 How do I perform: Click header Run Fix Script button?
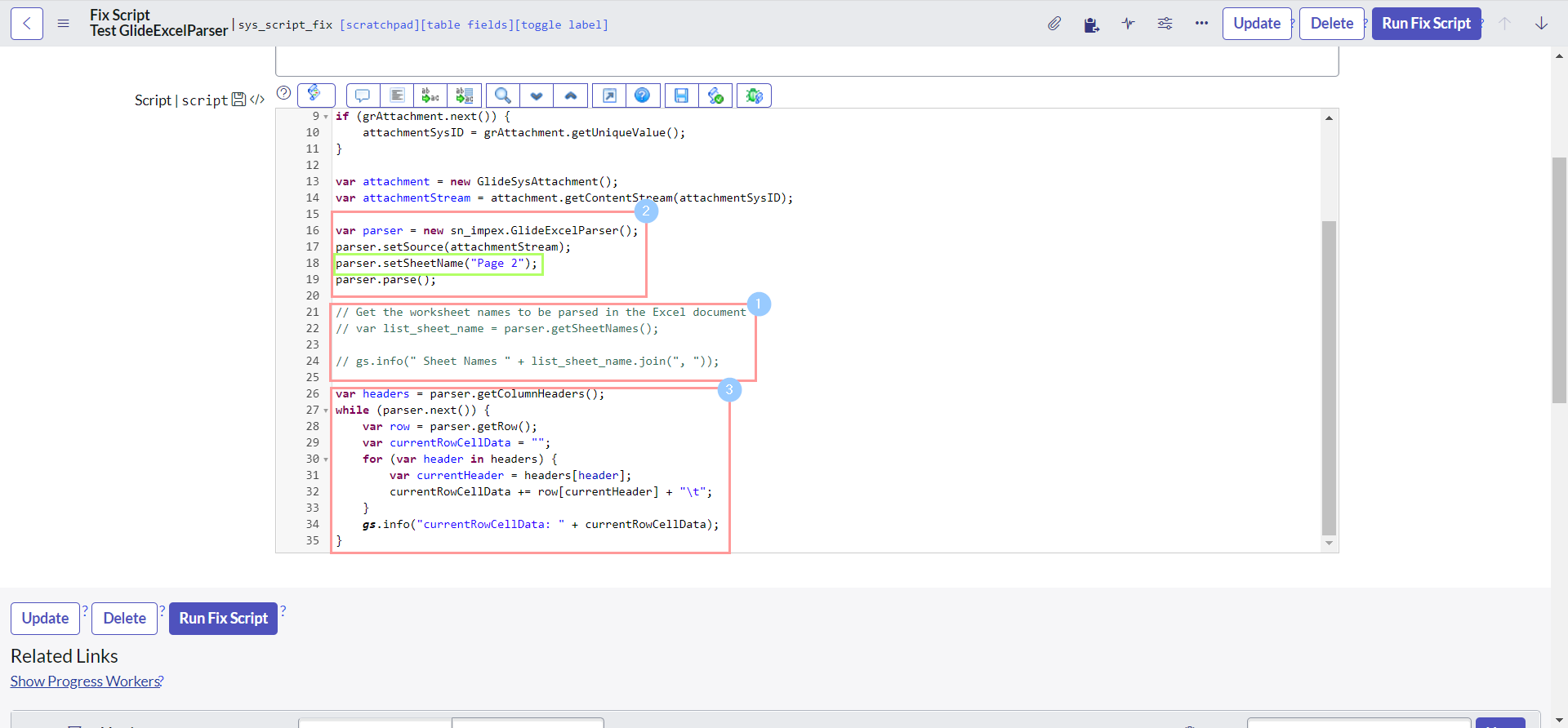click(x=1426, y=24)
